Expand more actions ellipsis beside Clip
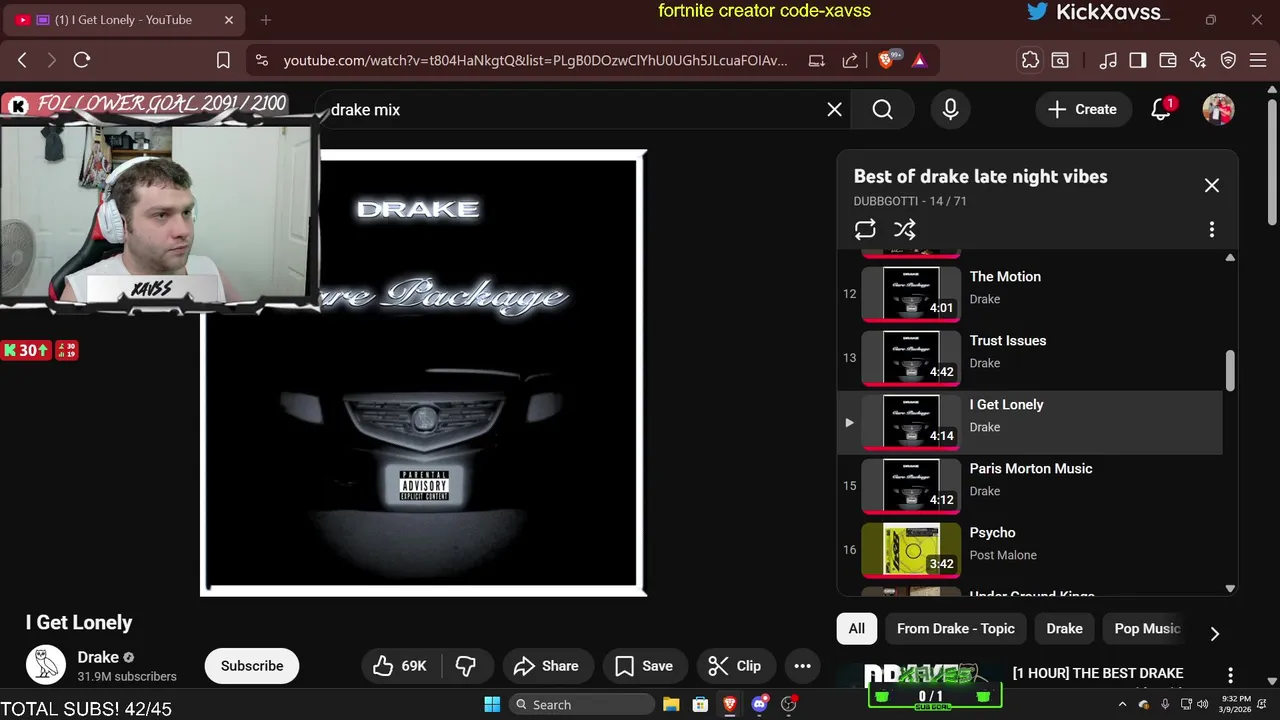Image resolution: width=1280 pixels, height=720 pixels. (802, 666)
